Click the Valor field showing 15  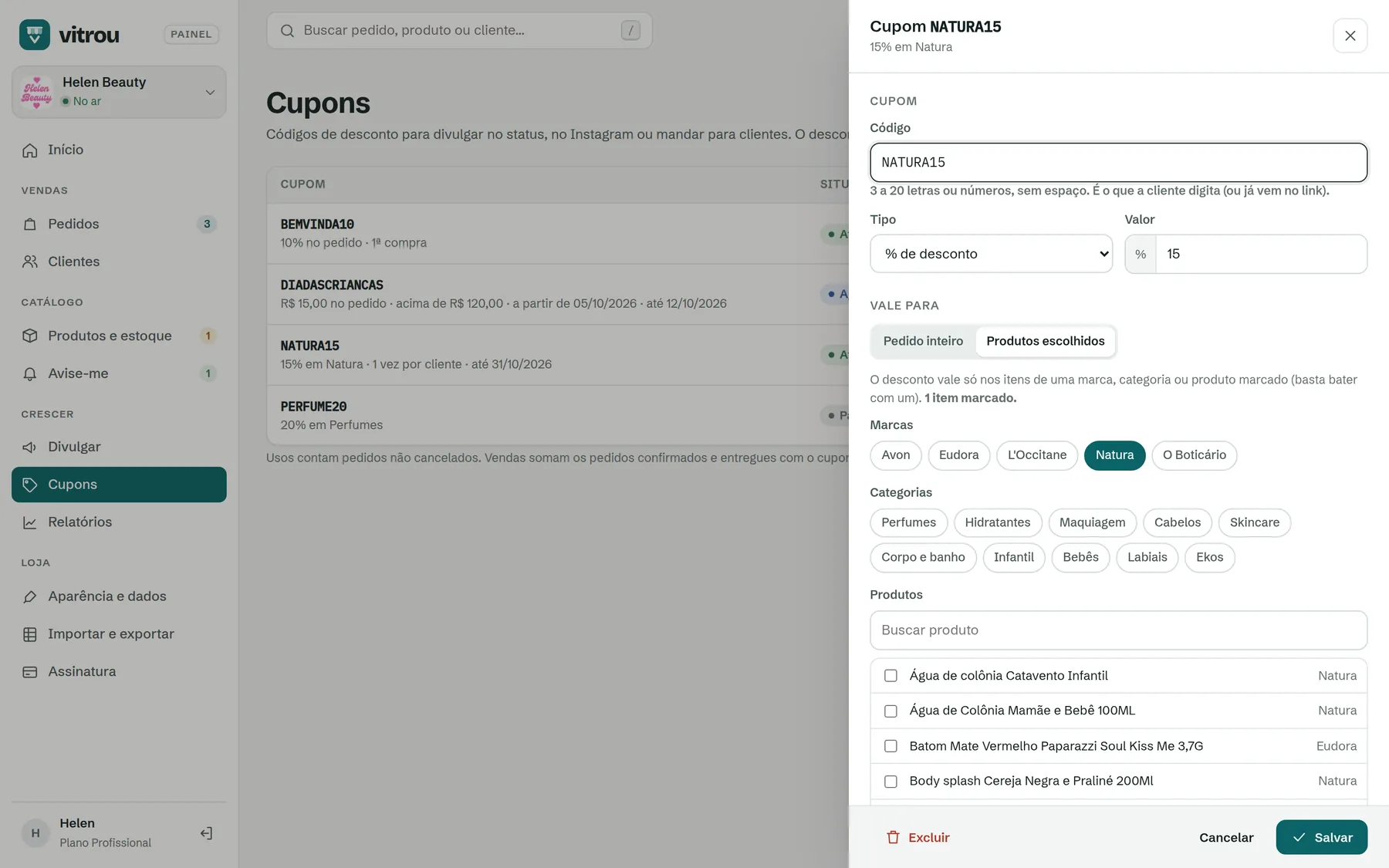[x=1261, y=254]
